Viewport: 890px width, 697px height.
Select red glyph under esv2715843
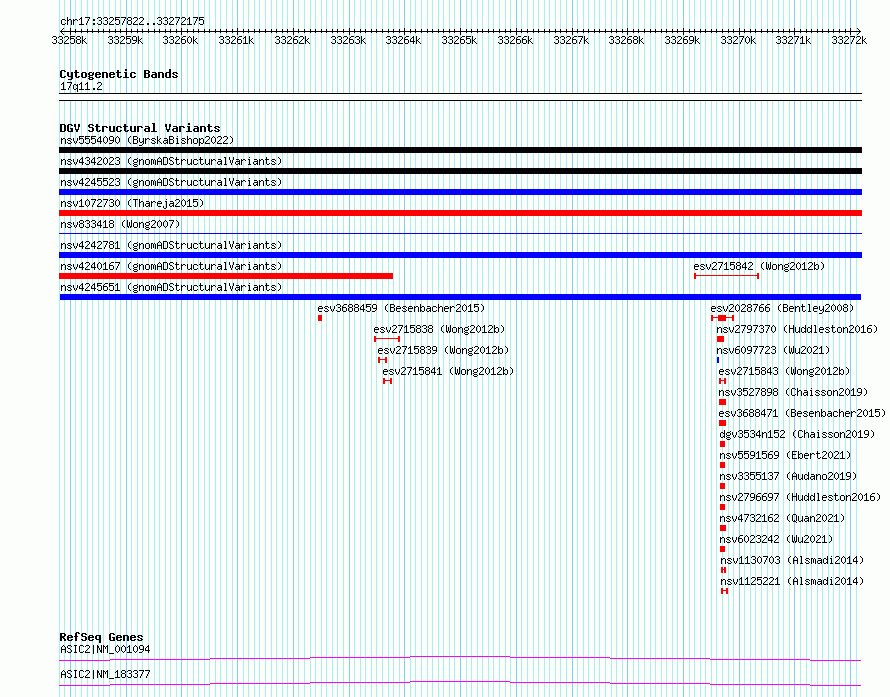tap(723, 381)
